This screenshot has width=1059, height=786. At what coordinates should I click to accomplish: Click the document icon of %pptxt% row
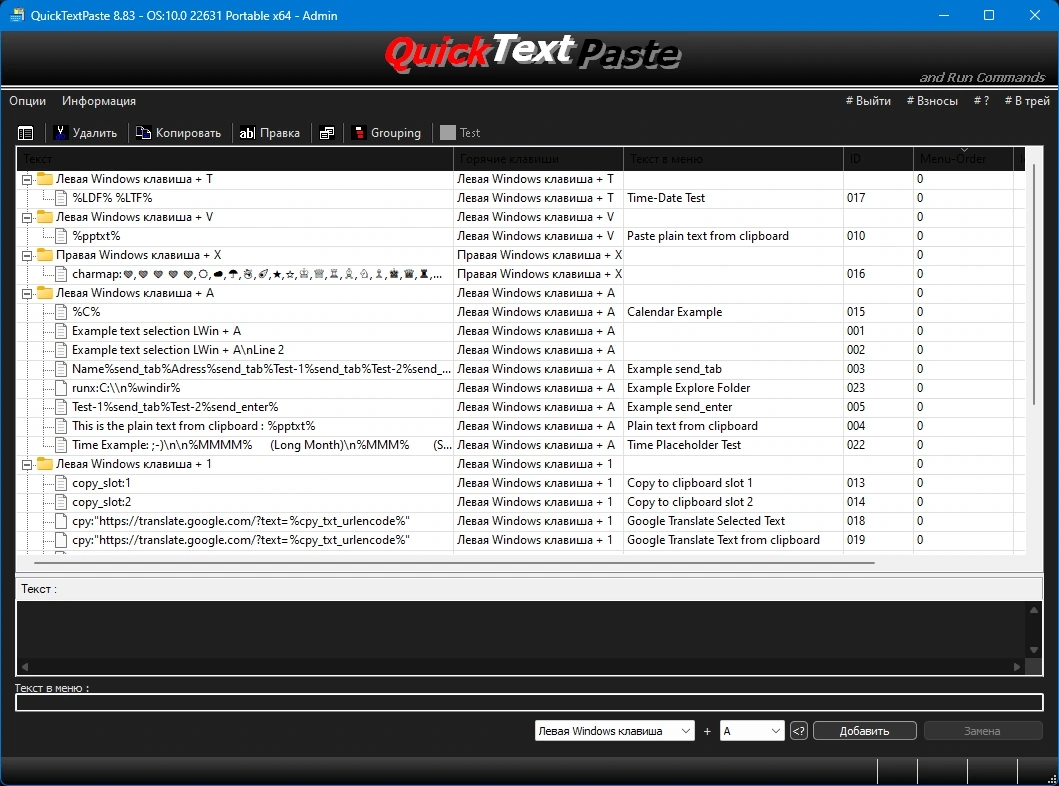click(61, 236)
